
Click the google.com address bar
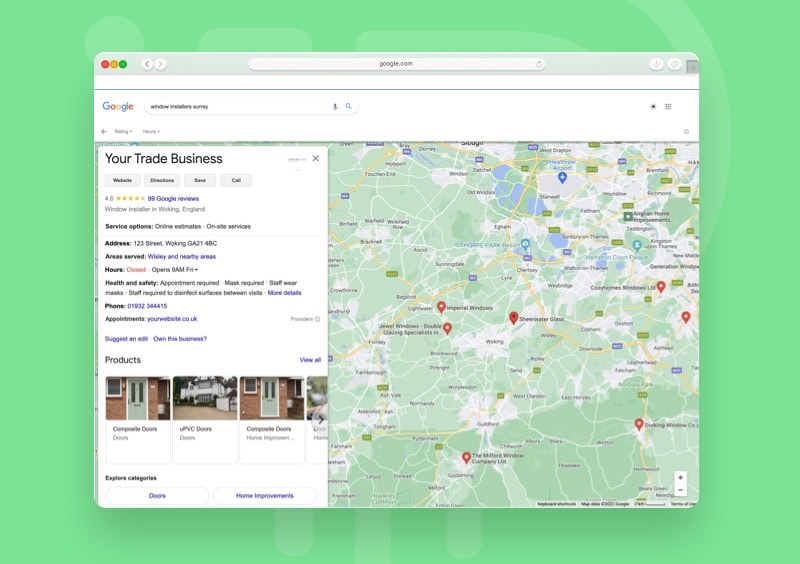click(x=396, y=64)
